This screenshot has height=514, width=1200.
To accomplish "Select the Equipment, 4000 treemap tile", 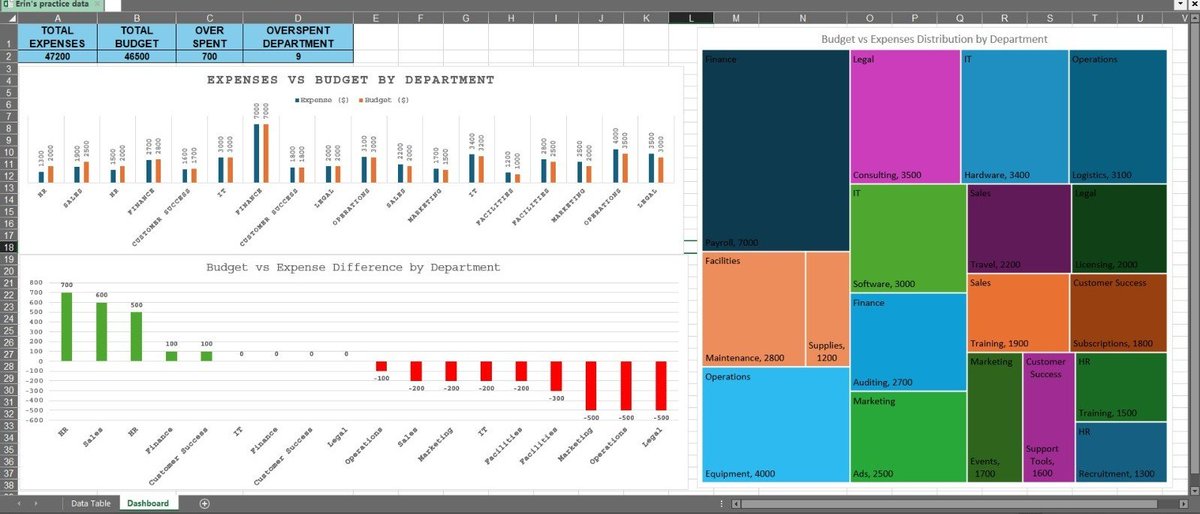I will (776, 425).
